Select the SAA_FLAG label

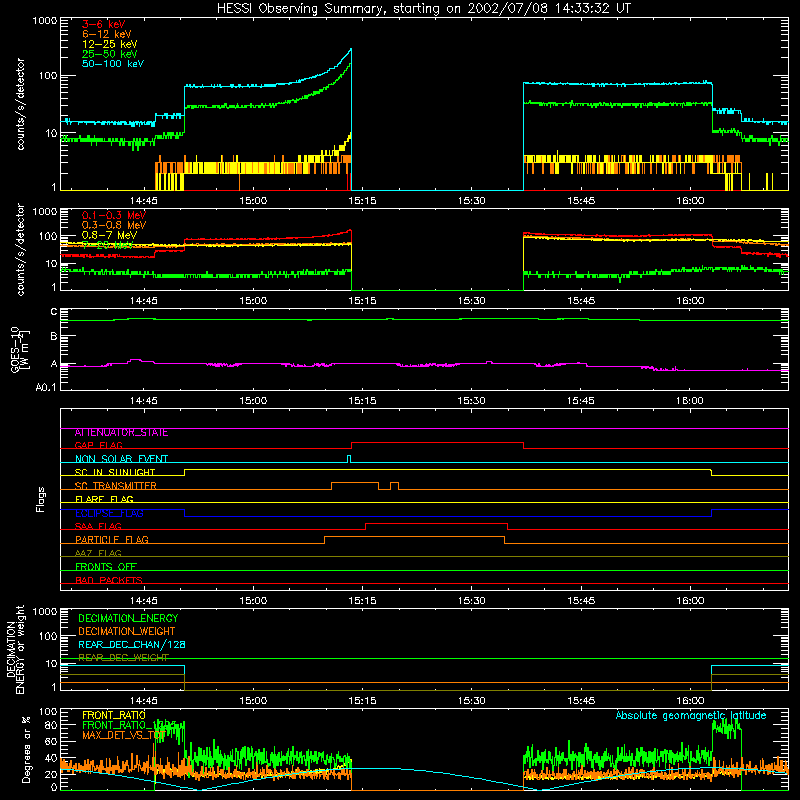click(98, 526)
